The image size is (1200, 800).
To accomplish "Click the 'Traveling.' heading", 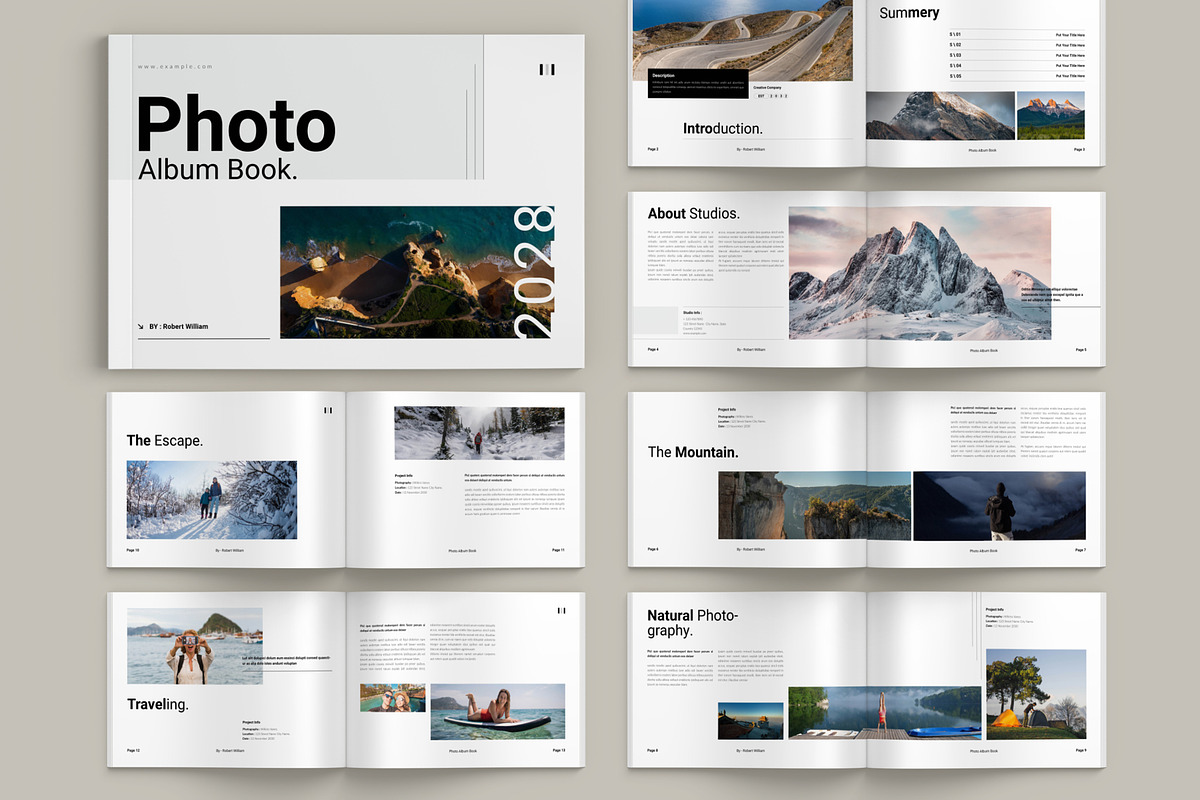I will click(158, 704).
